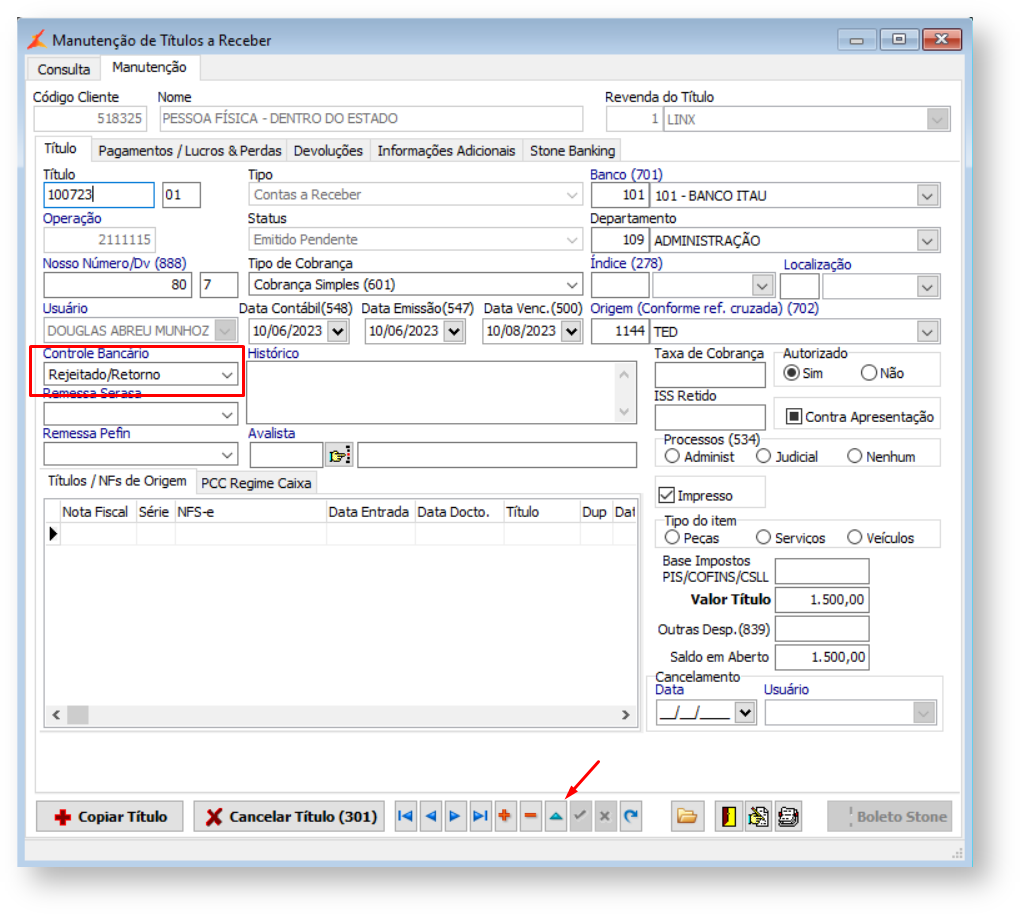Click the application logo in title bar
The width and height of the screenshot is (1021, 915).
(x=37, y=40)
